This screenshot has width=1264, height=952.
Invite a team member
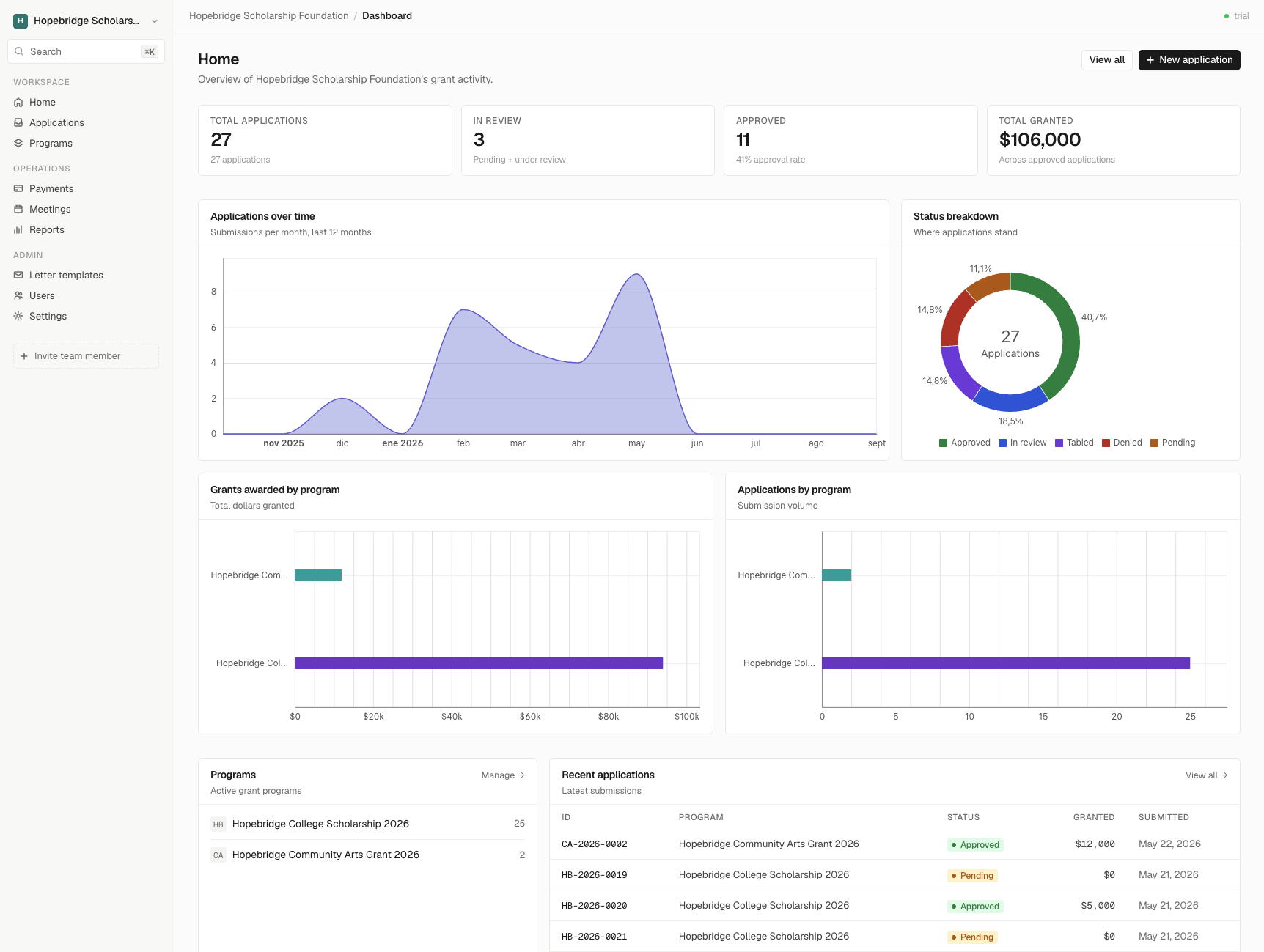[87, 356]
